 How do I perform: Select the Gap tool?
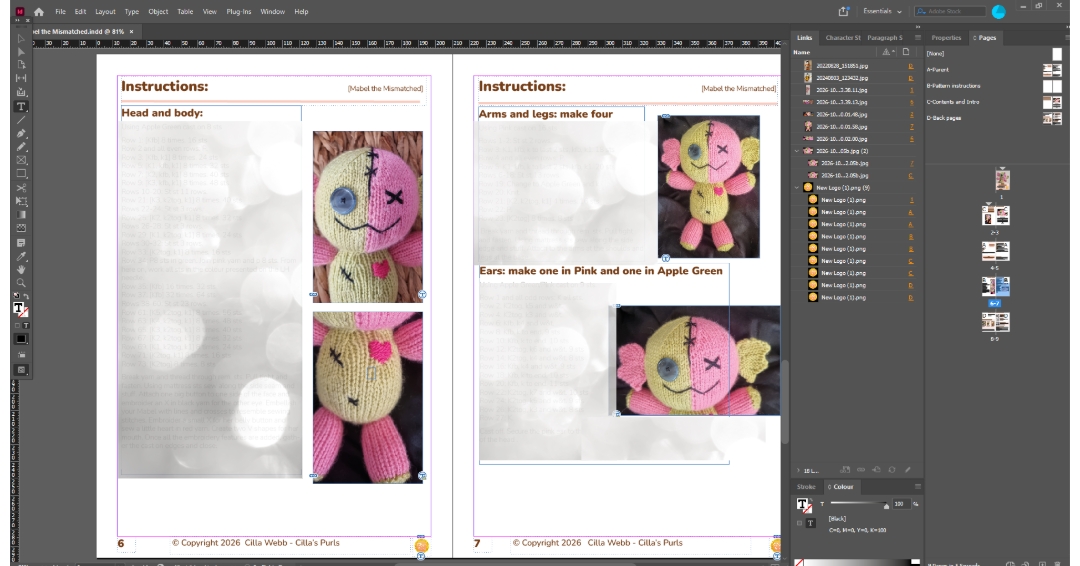point(21,78)
